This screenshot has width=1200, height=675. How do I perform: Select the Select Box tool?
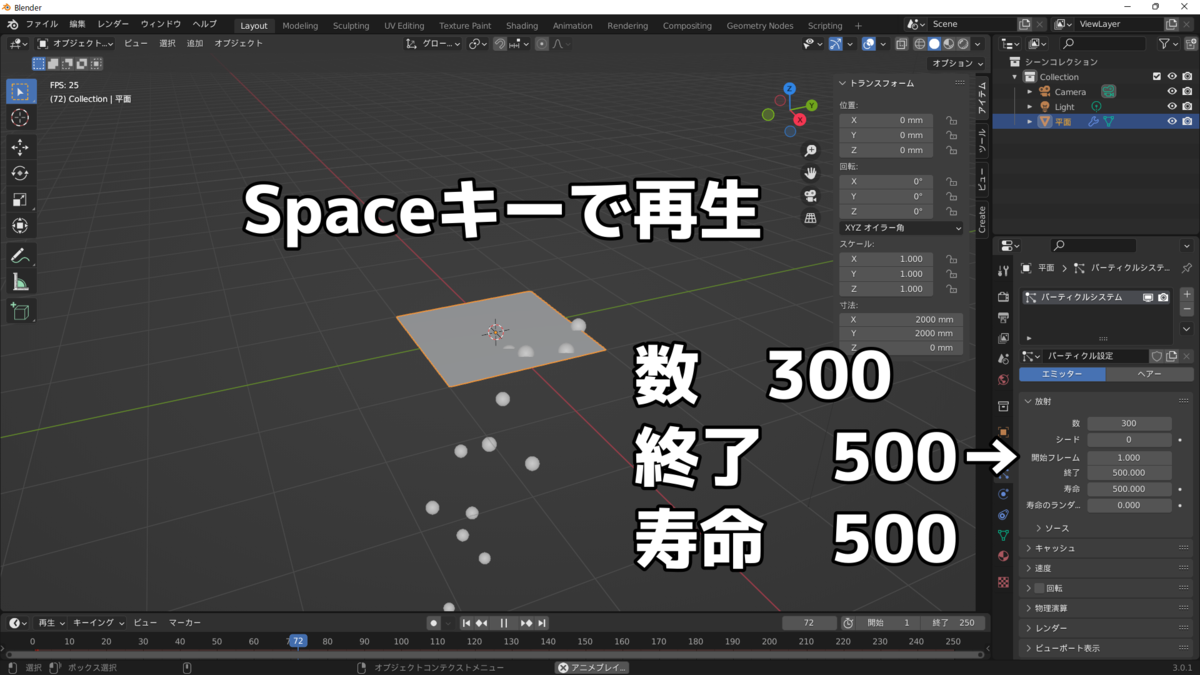[x=20, y=92]
